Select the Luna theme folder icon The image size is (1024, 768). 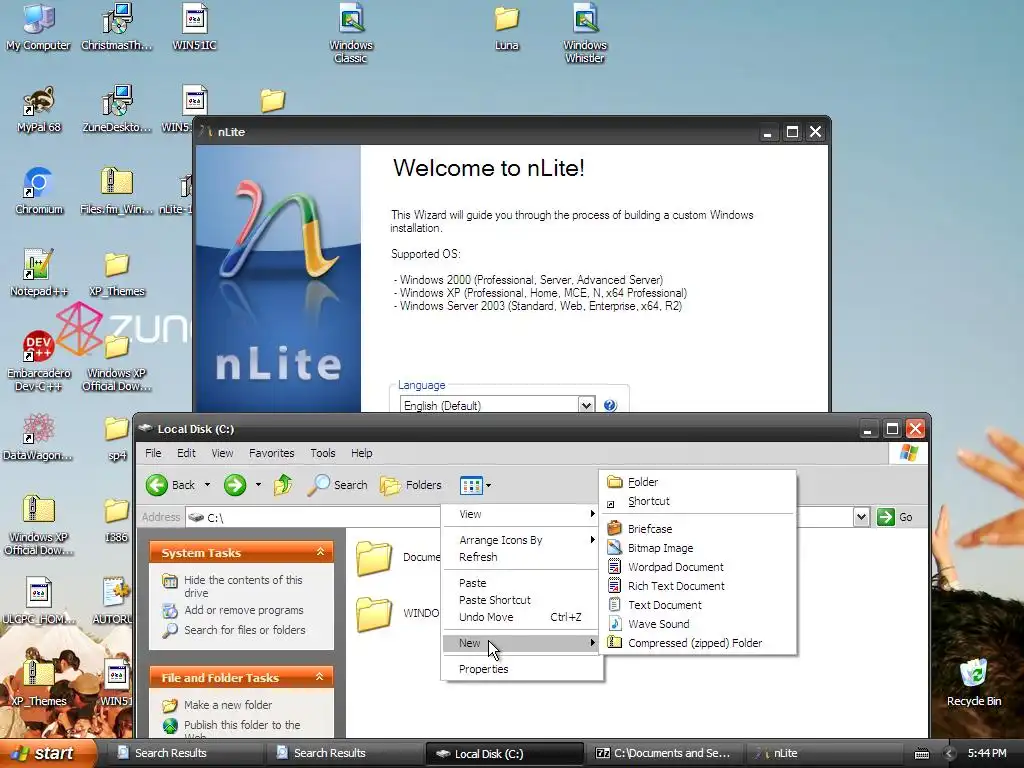pyautogui.click(x=507, y=27)
